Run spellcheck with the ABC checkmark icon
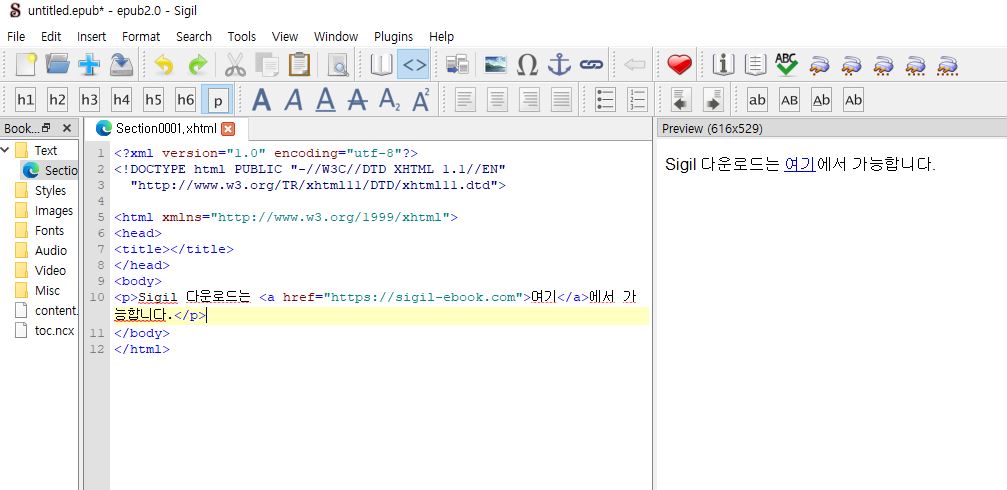 tap(787, 64)
